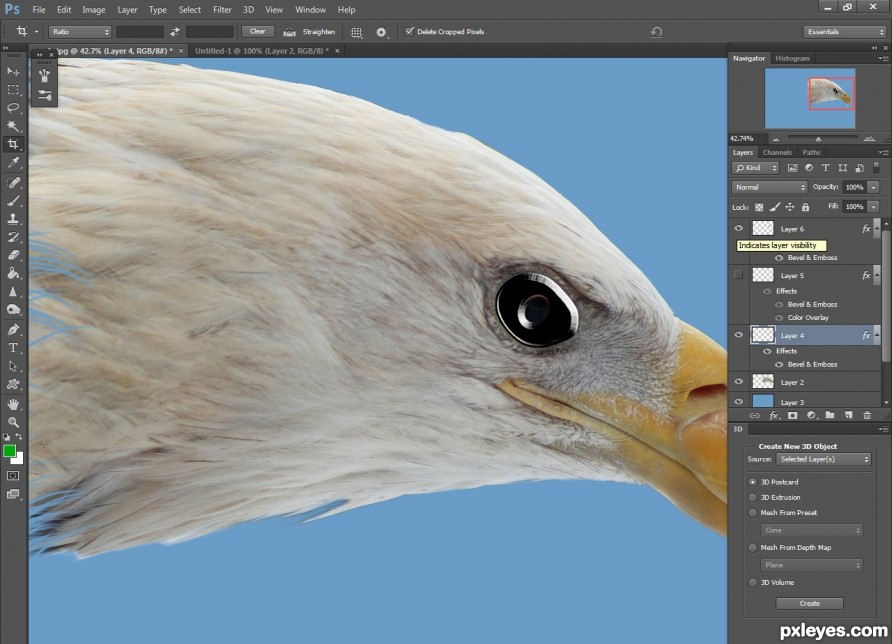Hide Layer 4 visibility eye

pos(738,335)
